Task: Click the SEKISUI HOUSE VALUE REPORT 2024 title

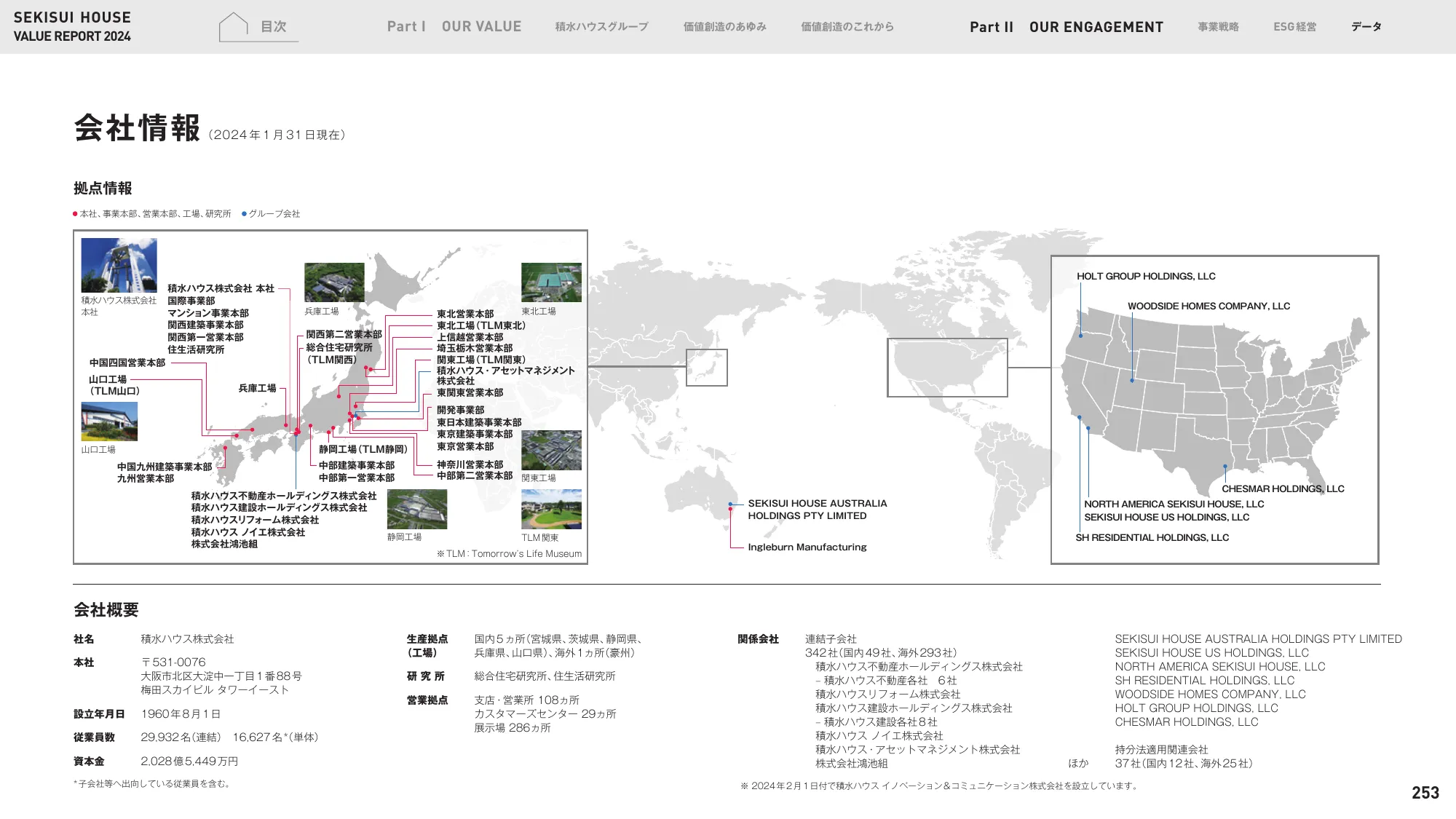Action: 72,27
